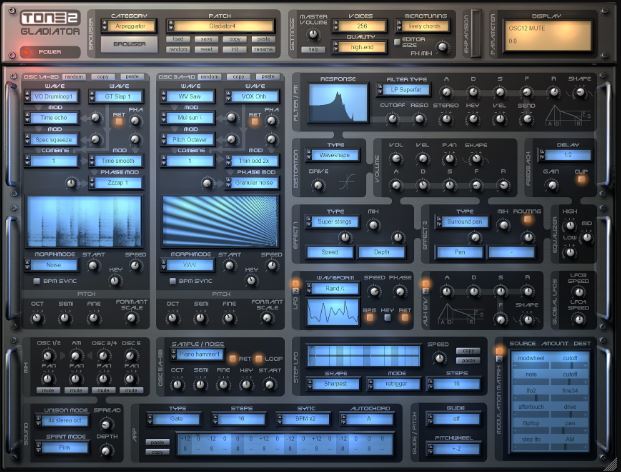The width and height of the screenshot is (621, 472).
Task: Open the Voices selector showing 256
Action: click(360, 26)
